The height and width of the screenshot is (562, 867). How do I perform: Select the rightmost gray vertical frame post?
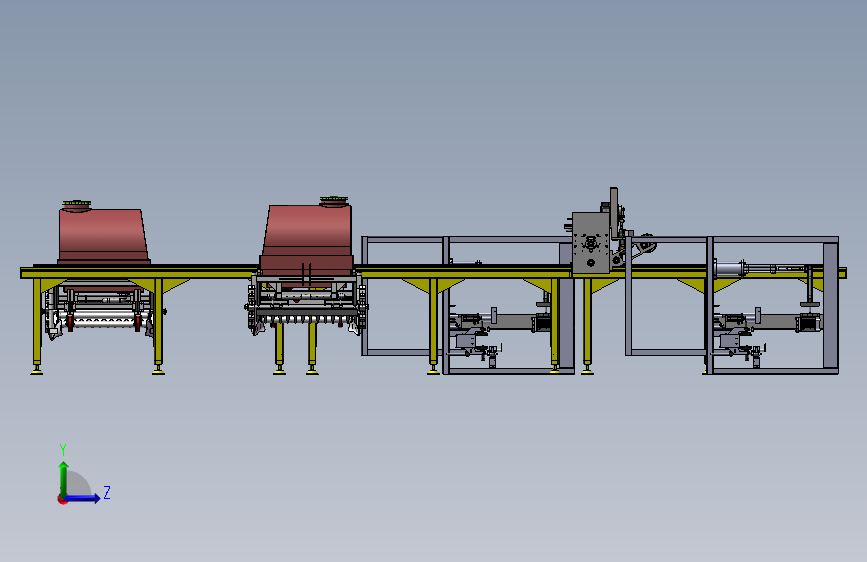pos(831,305)
